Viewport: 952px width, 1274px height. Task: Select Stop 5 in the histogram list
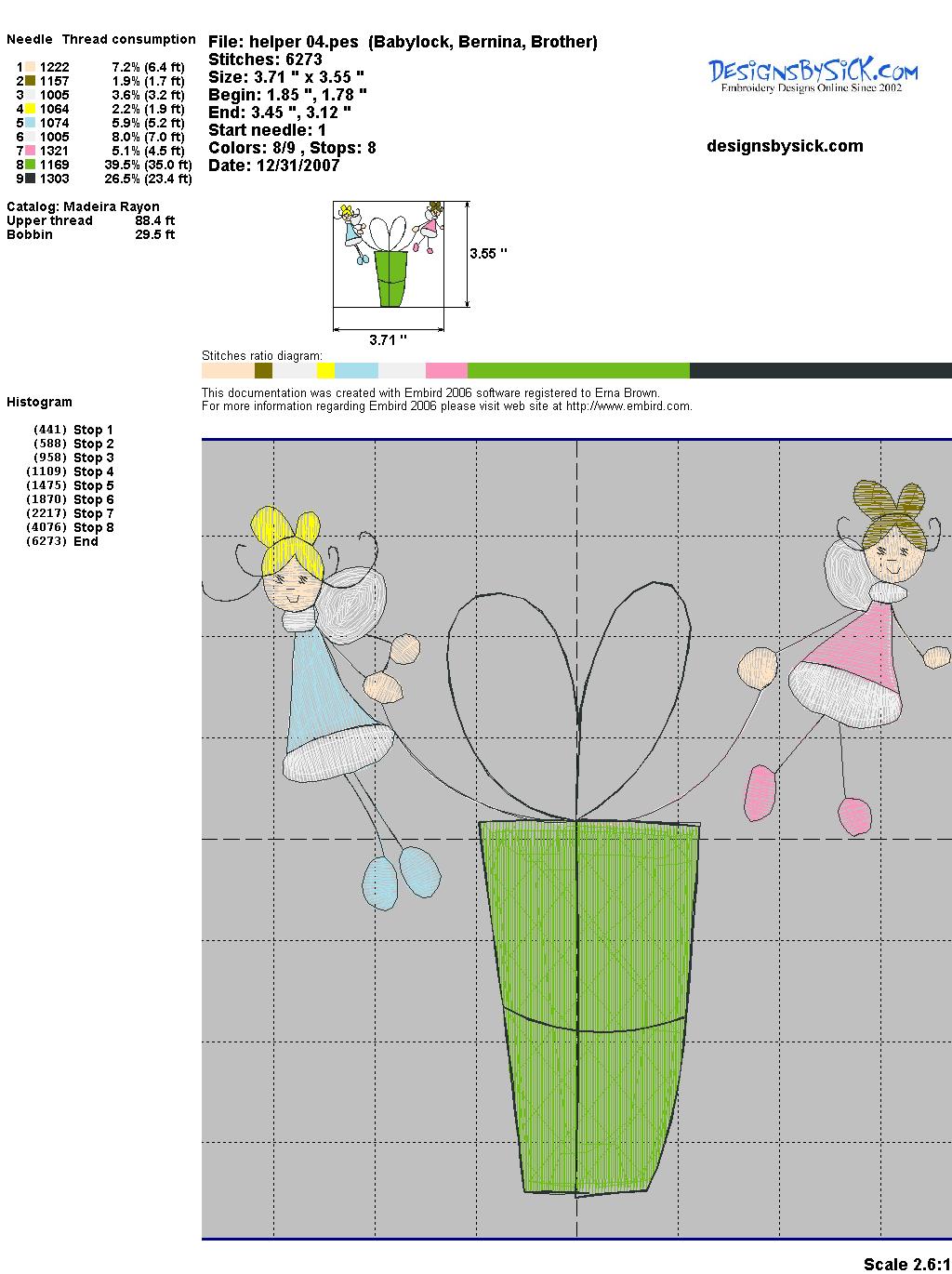[x=93, y=485]
